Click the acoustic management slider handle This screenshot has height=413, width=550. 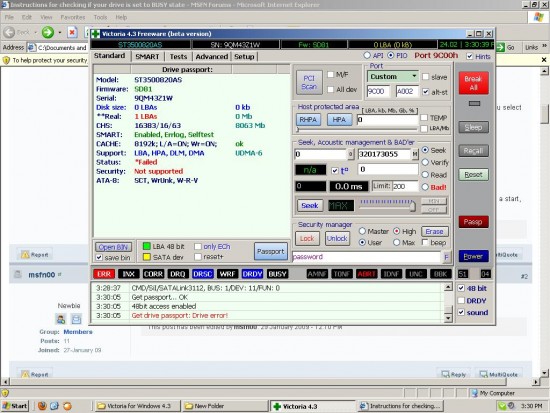coord(413,206)
